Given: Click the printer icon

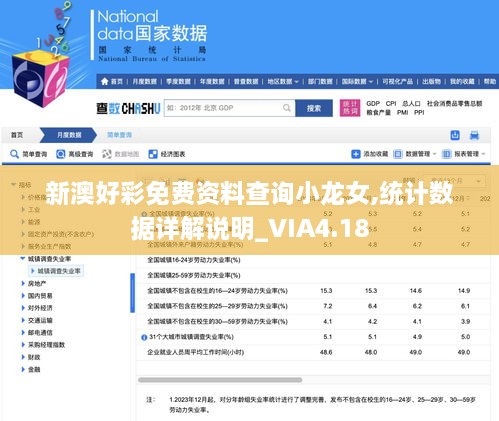Looking at the screenshot, I should (x=474, y=135).
